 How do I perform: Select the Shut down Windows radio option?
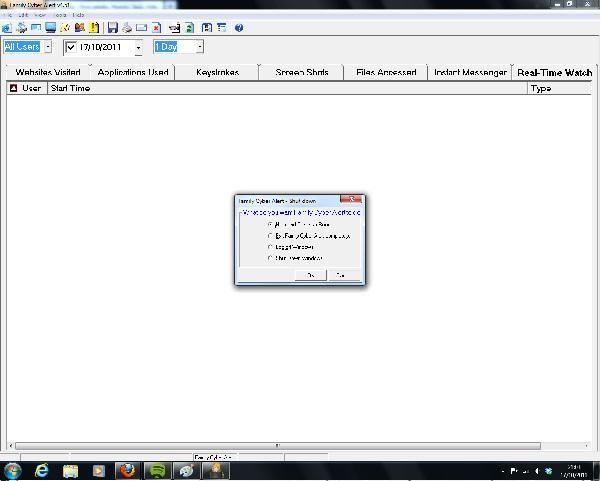[x=270, y=258]
